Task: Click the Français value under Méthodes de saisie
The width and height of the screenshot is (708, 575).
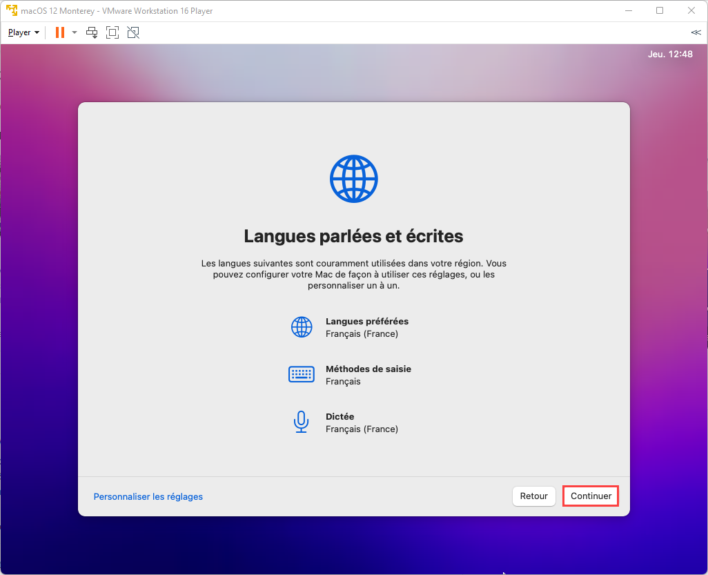Action: pyautogui.click(x=343, y=382)
